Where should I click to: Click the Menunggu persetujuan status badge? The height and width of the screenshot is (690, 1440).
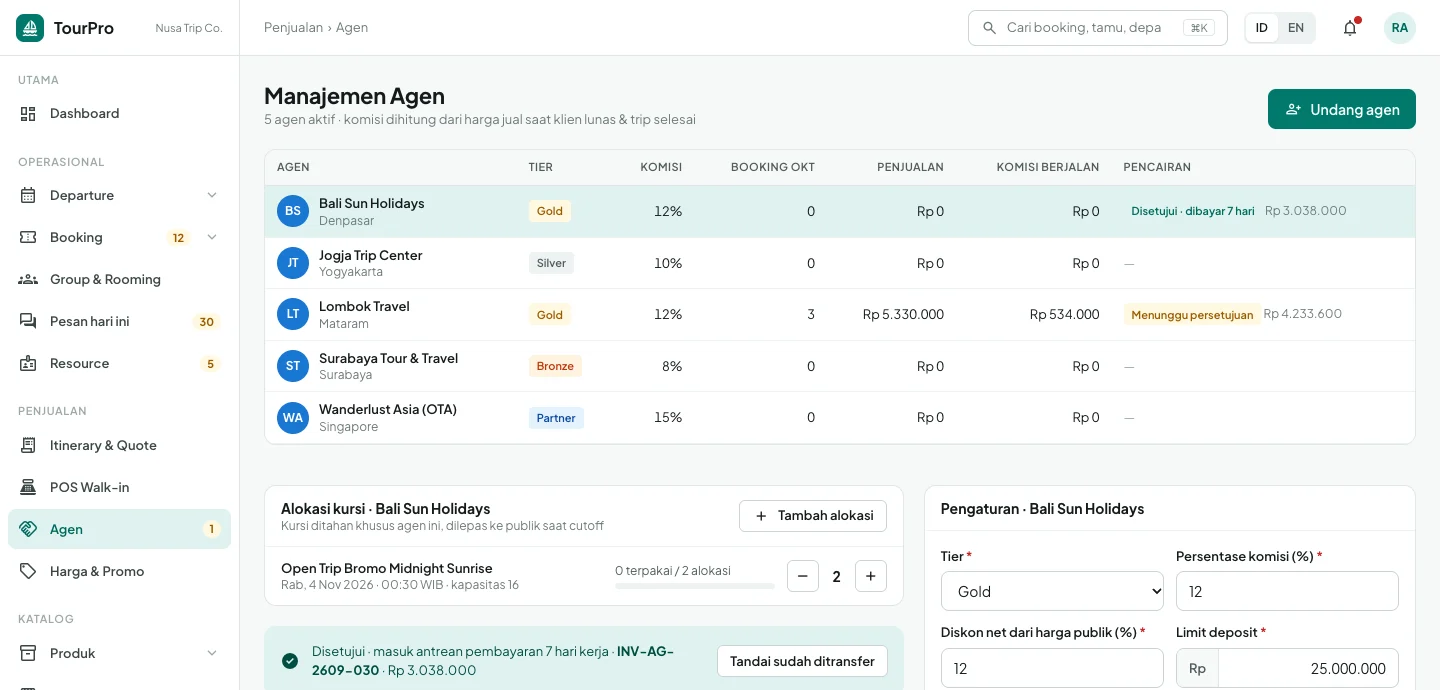1192,315
